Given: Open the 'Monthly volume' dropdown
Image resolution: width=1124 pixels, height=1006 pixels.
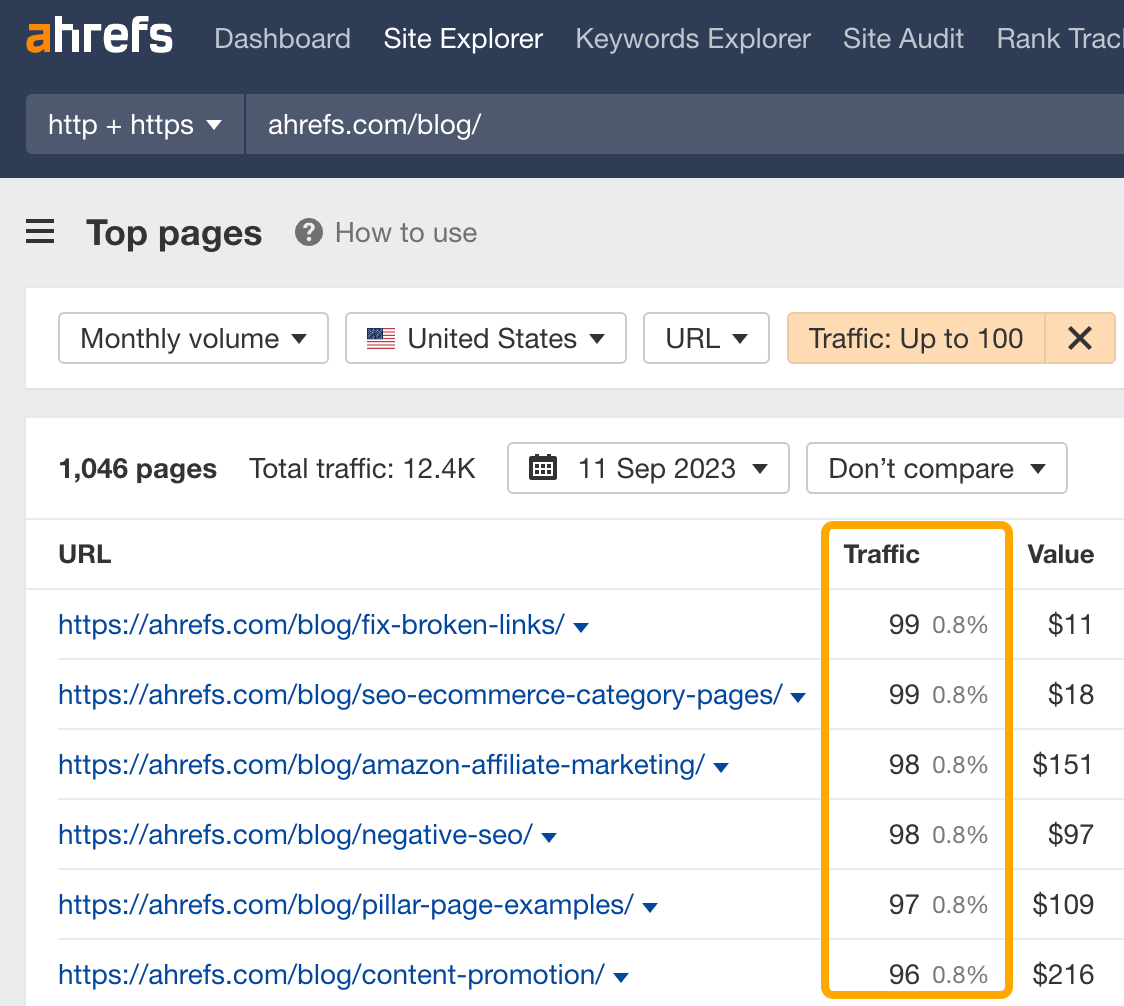Looking at the screenshot, I should [x=193, y=338].
